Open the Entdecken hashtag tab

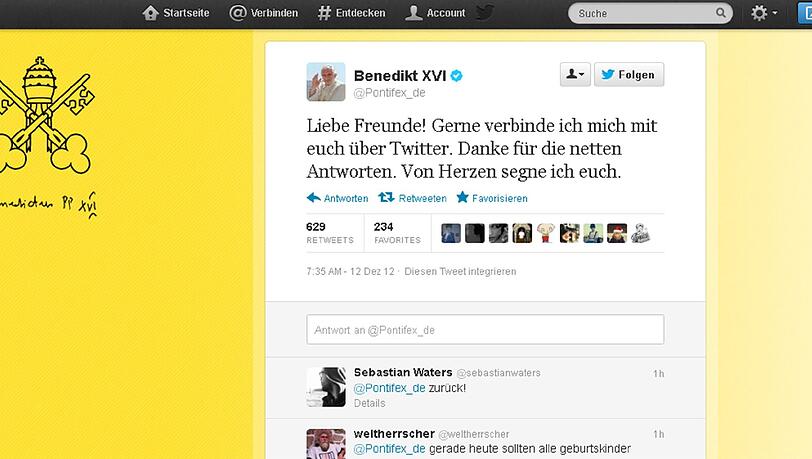pos(352,13)
